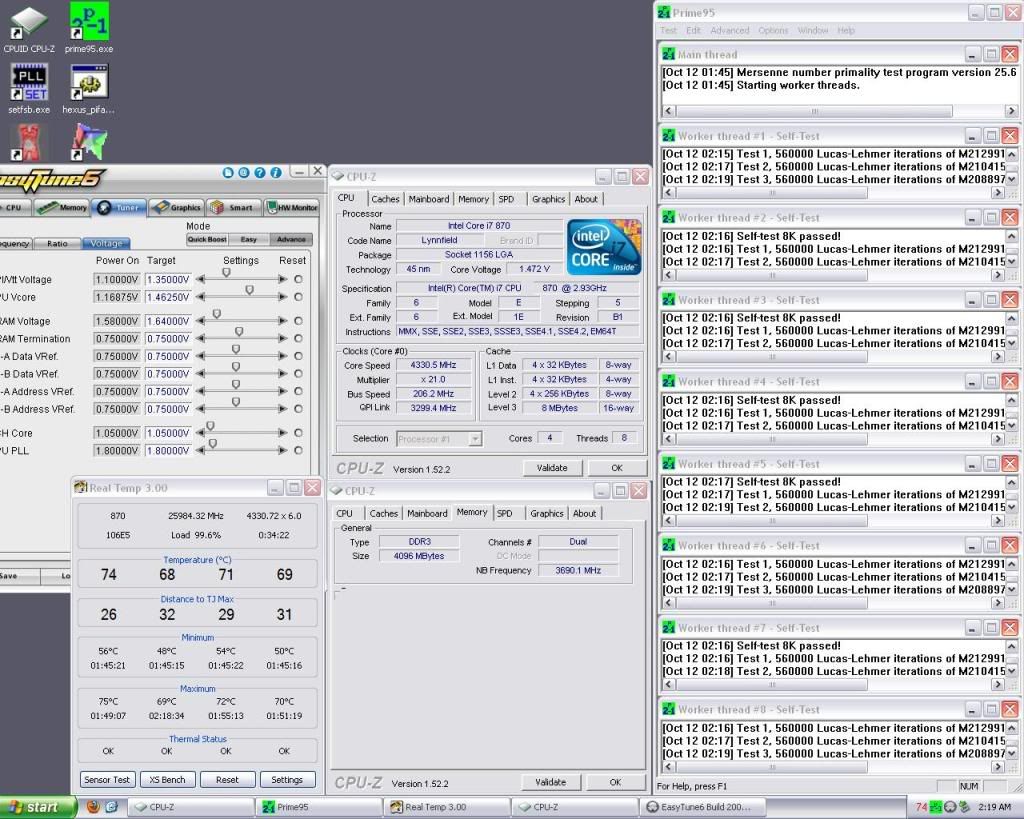This screenshot has width=1024, height=819.
Task: Click the Worker thread #4 title bar icon
Action: [669, 381]
